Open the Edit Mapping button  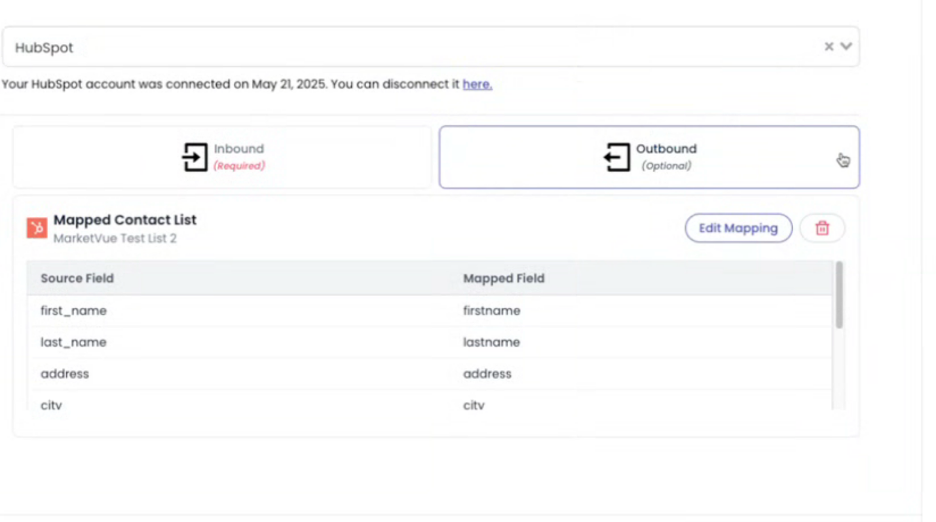tap(738, 228)
